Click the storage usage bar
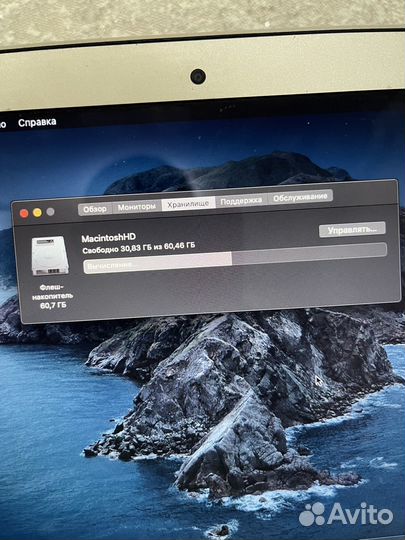 [235, 258]
